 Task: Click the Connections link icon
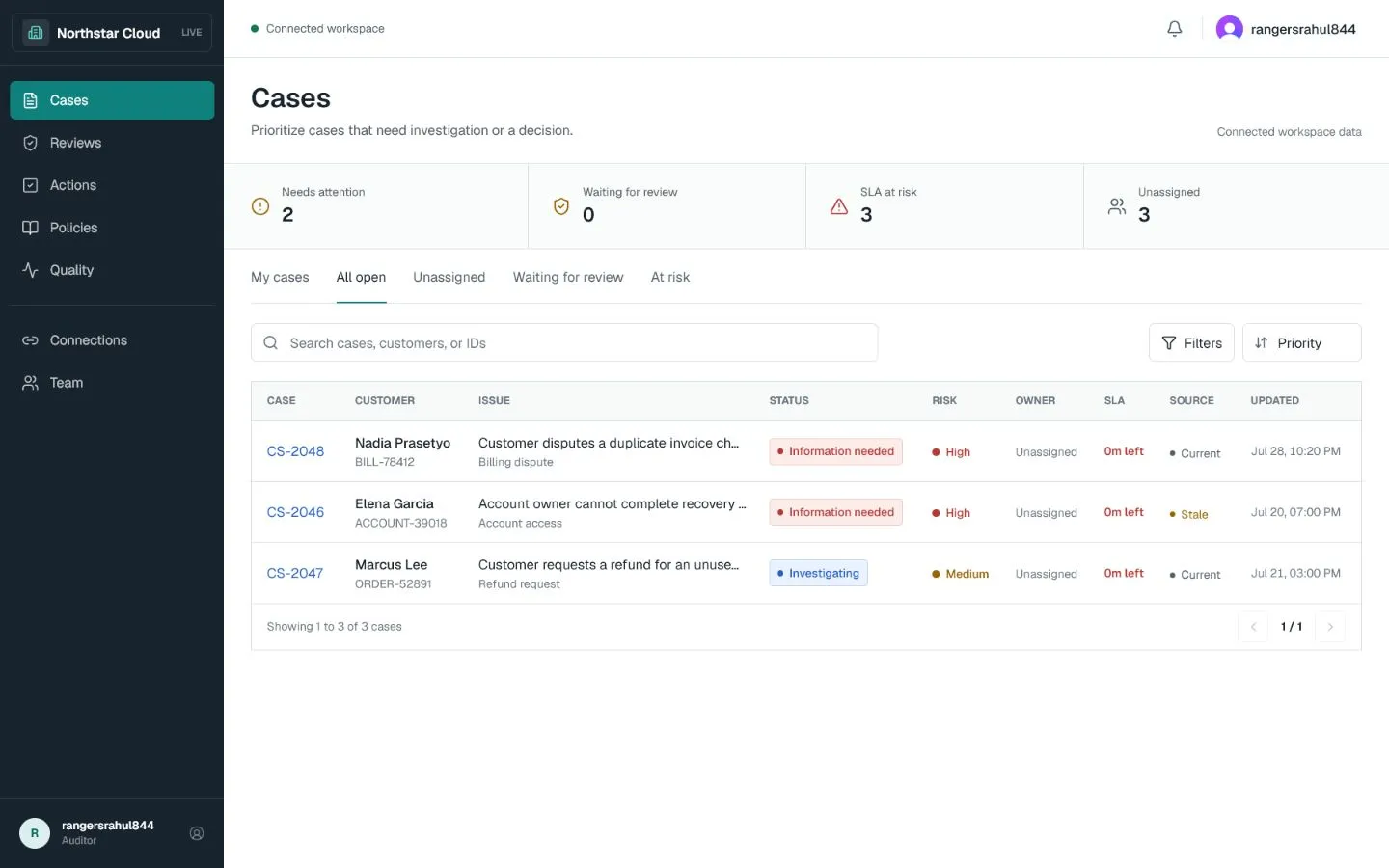point(30,340)
